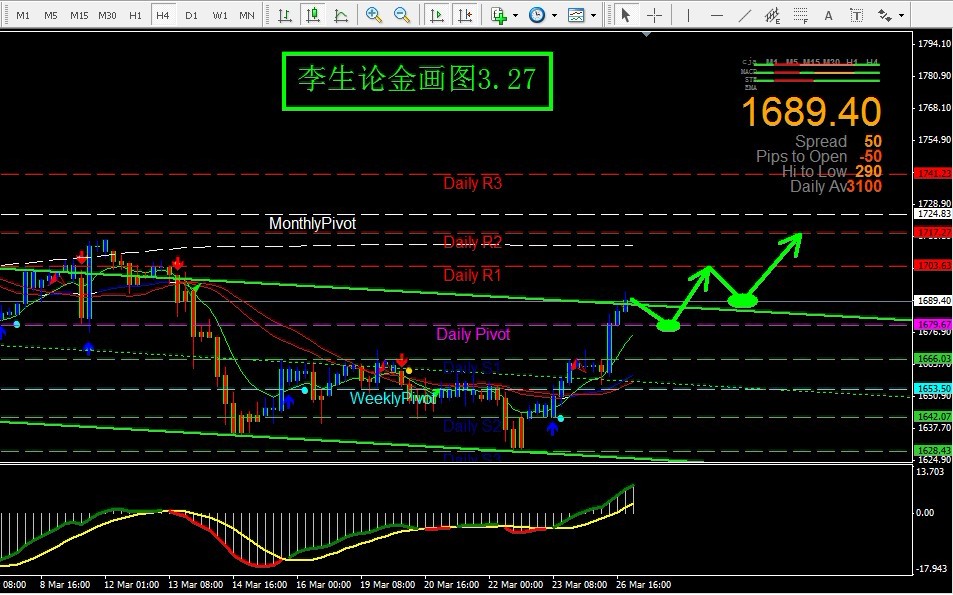Activate the cursor arrow mode

[625, 15]
